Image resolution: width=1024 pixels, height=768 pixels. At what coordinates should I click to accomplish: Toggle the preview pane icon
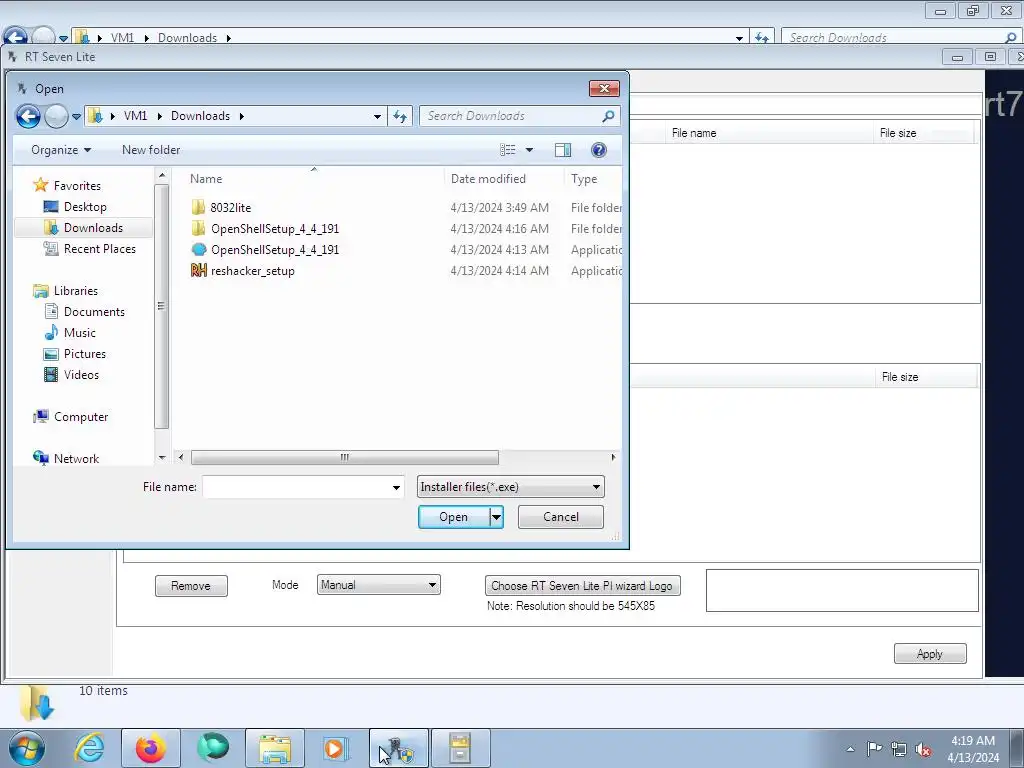[563, 150]
